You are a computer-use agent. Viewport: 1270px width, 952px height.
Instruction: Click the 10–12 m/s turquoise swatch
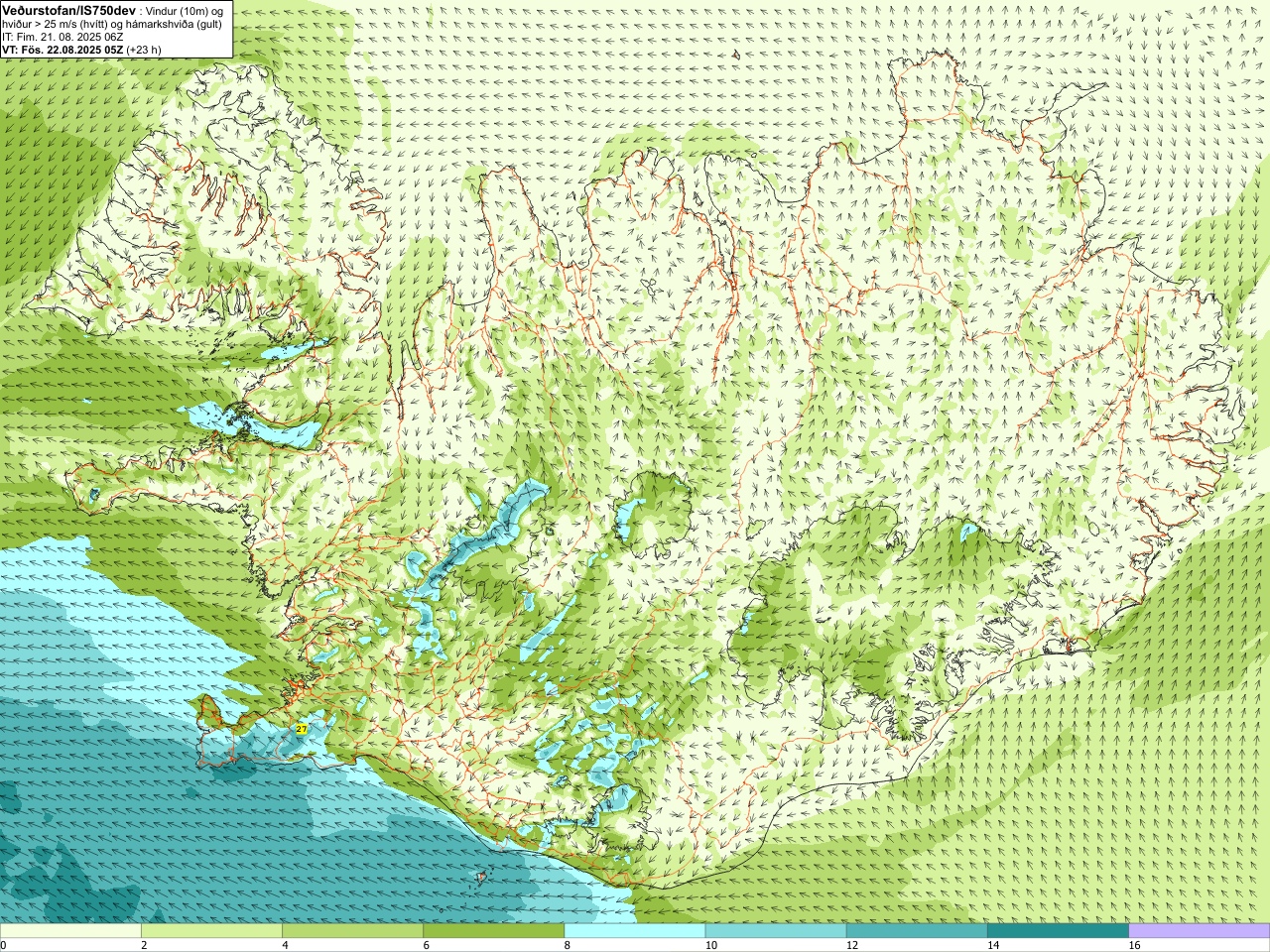coord(776,931)
